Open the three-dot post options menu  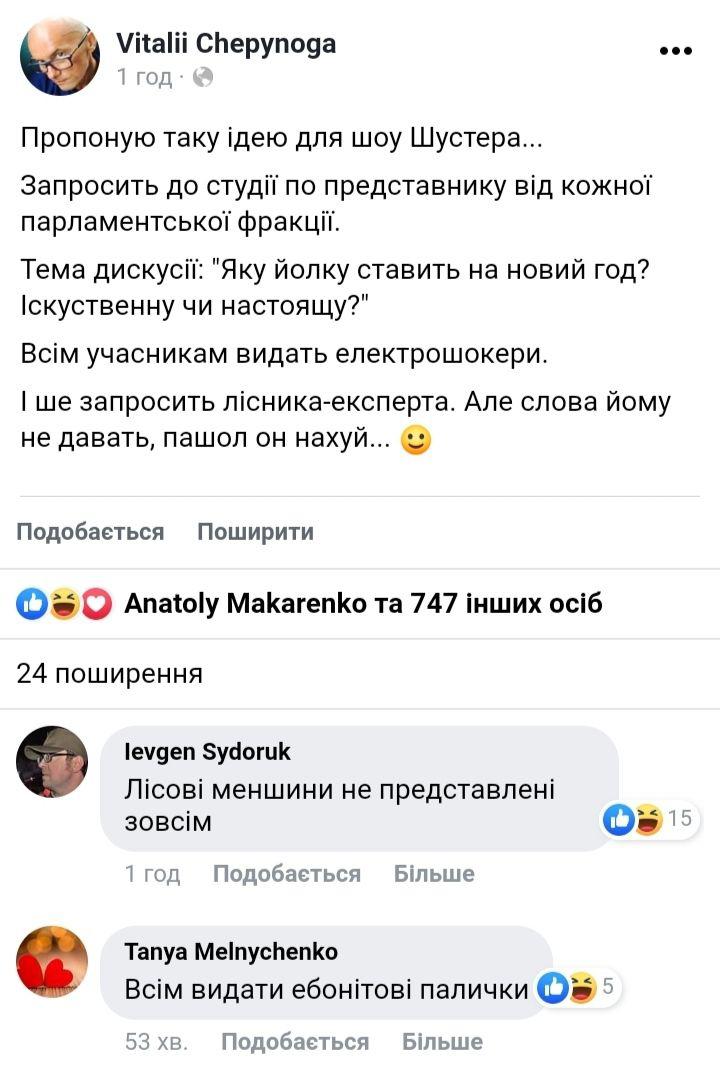[x=675, y=51]
